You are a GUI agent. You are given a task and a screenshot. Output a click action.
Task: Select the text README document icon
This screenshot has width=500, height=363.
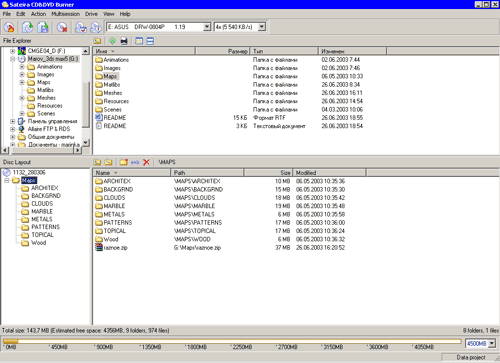pyautogui.click(x=99, y=126)
